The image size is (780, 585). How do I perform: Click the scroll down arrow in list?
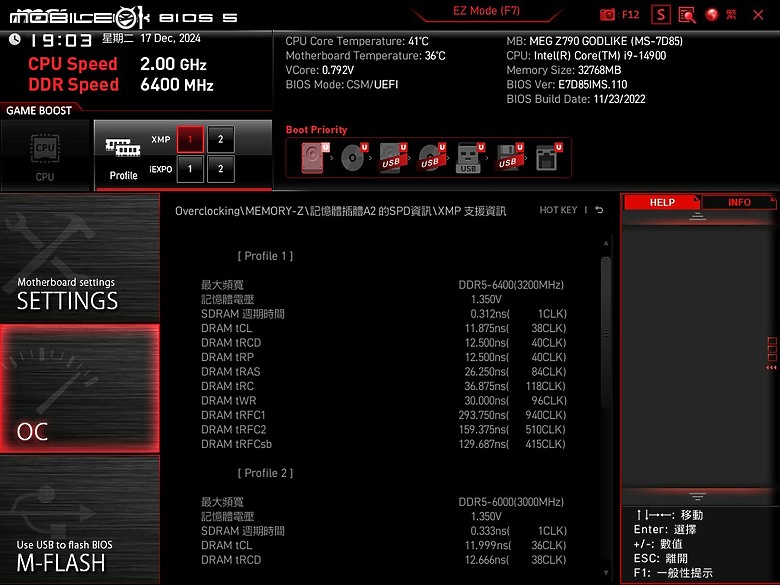606,573
